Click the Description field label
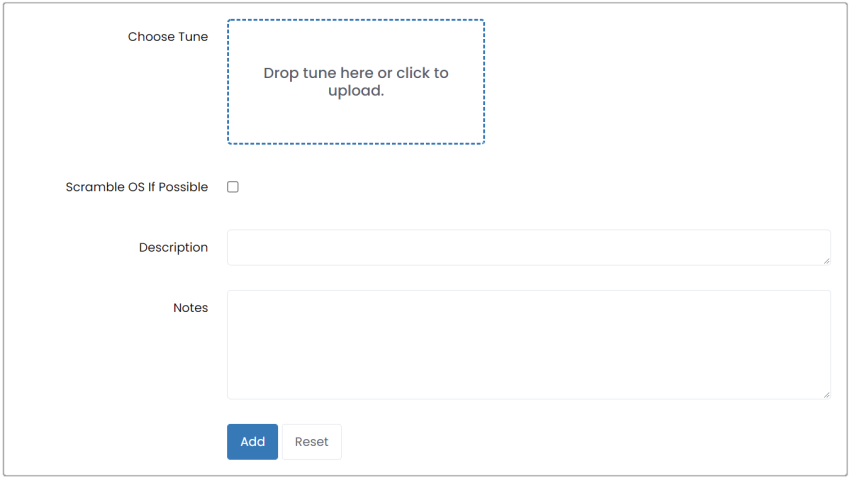Image resolution: width=850 pixels, height=478 pixels. pyautogui.click(x=173, y=247)
